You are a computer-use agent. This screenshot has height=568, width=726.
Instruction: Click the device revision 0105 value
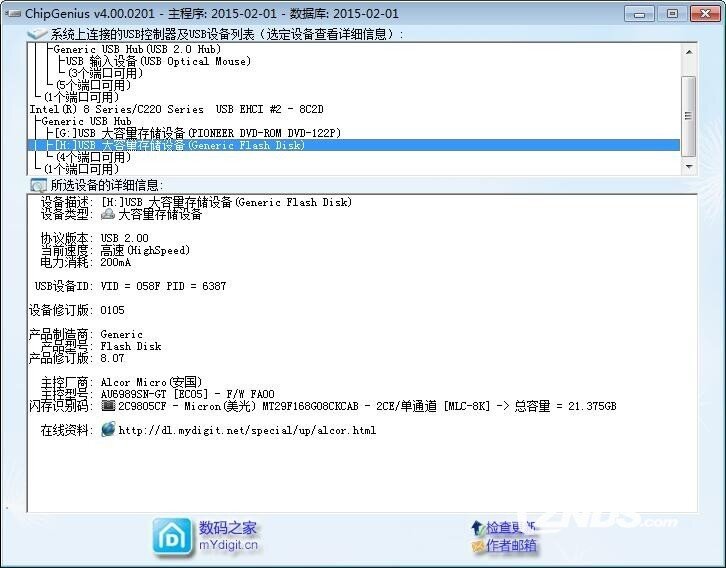113,310
